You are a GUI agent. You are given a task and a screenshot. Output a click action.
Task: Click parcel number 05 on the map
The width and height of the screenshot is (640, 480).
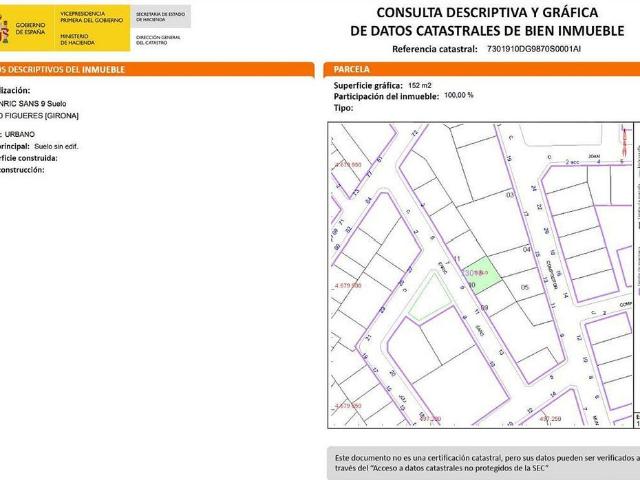523,285
